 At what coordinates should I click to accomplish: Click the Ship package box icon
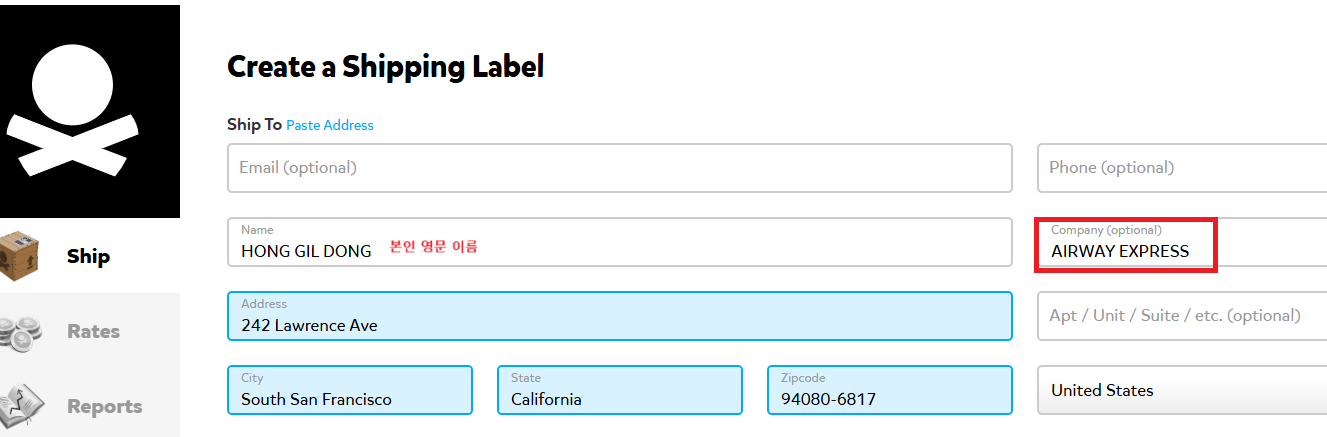pos(19,257)
